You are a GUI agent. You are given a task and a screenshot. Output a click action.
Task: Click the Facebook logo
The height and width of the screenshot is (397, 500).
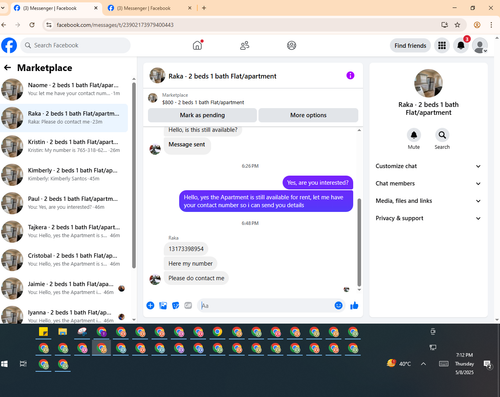click(9, 45)
